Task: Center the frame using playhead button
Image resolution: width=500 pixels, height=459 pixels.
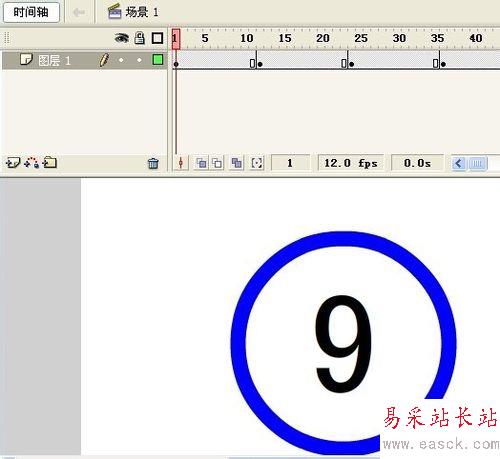Action: click(181, 163)
